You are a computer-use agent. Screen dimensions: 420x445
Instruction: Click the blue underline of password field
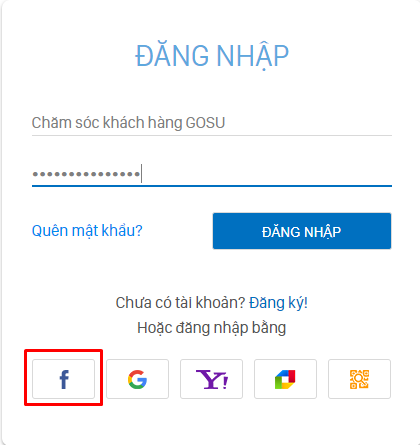tap(212, 186)
